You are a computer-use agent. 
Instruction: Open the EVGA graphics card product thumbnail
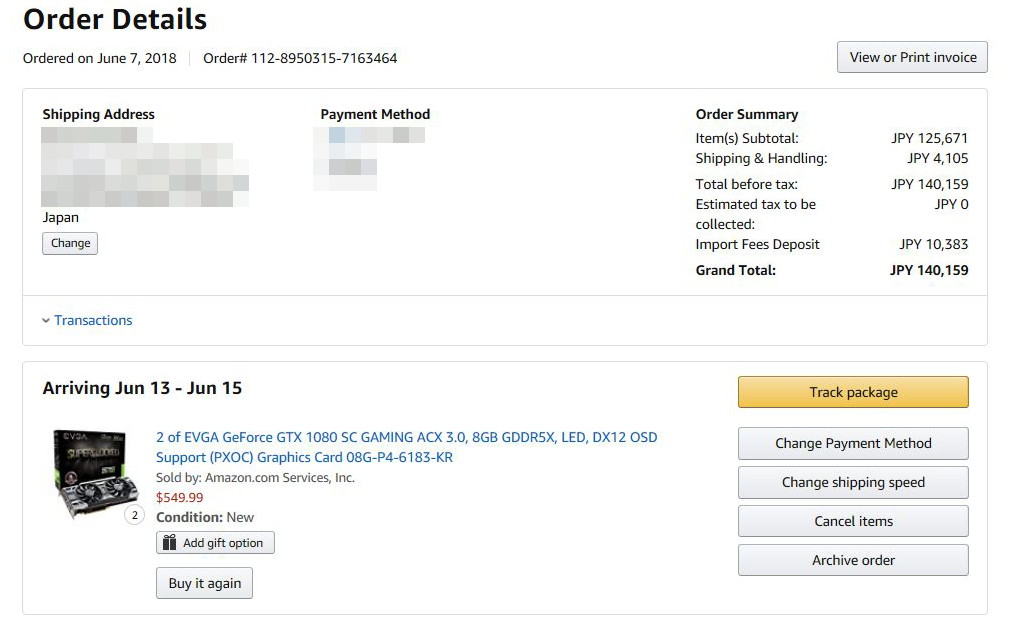pyautogui.click(x=95, y=474)
